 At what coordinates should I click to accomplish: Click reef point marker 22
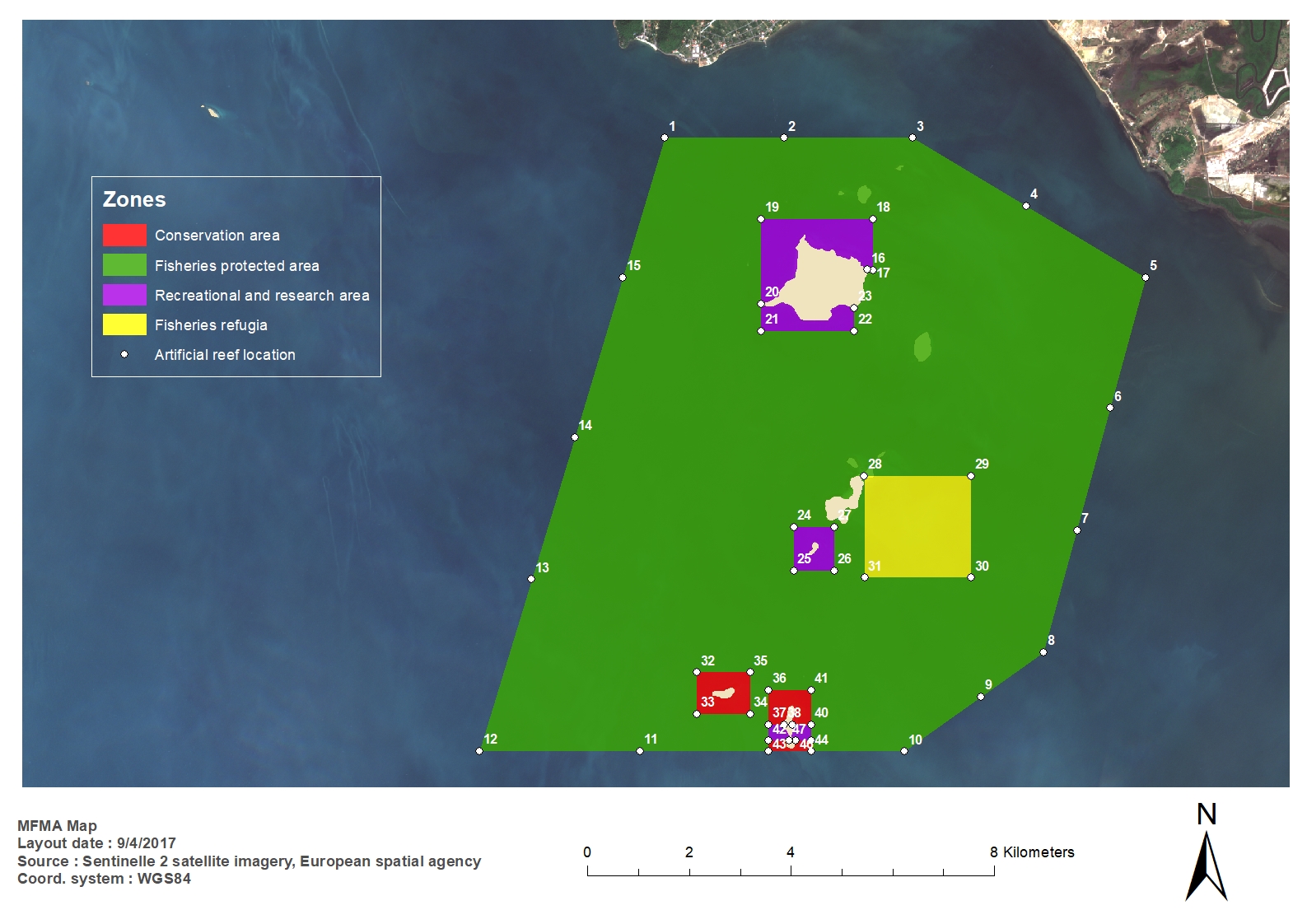854,331
